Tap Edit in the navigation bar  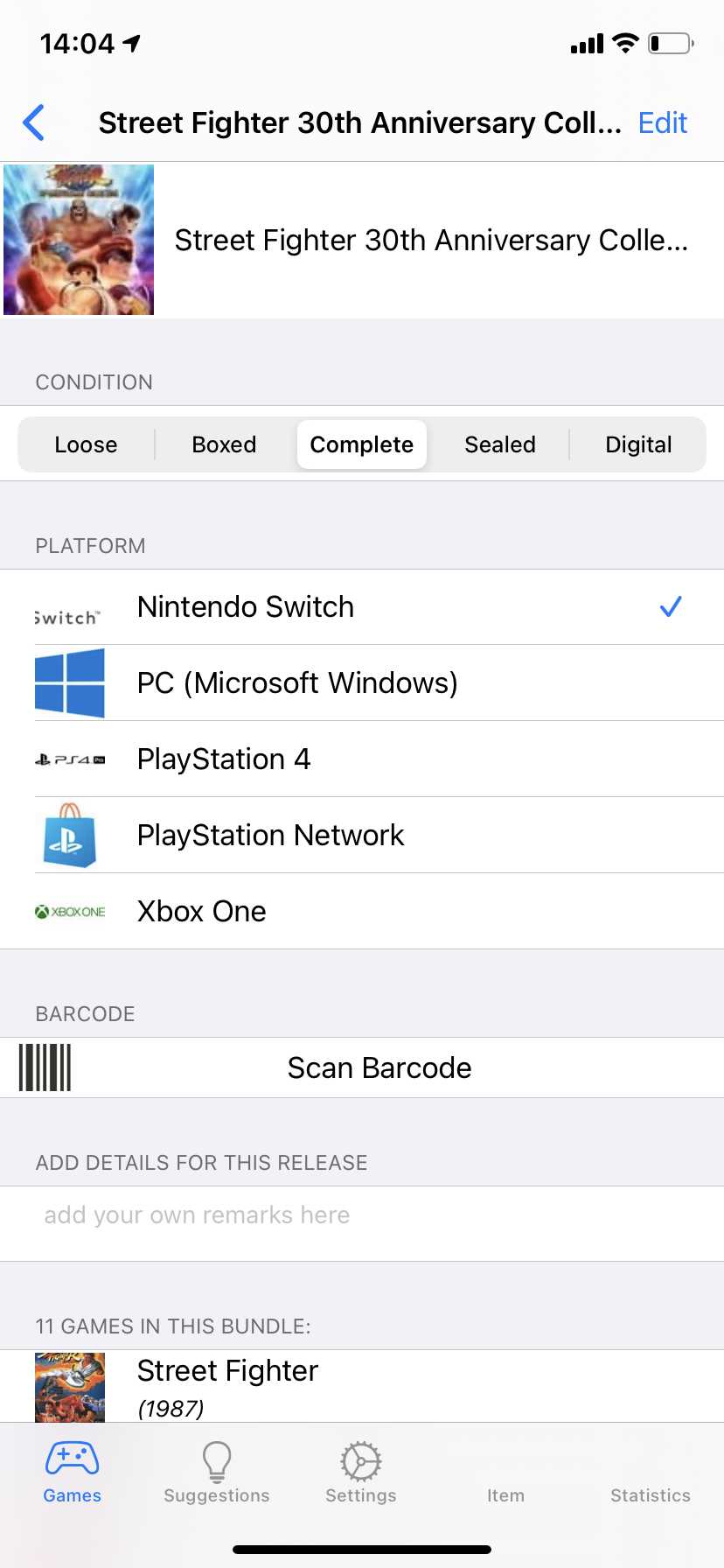coord(663,122)
